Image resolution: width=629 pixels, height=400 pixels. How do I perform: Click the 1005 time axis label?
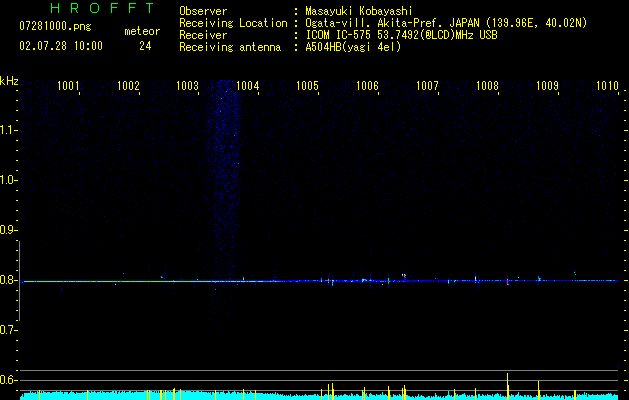pyautogui.click(x=307, y=86)
